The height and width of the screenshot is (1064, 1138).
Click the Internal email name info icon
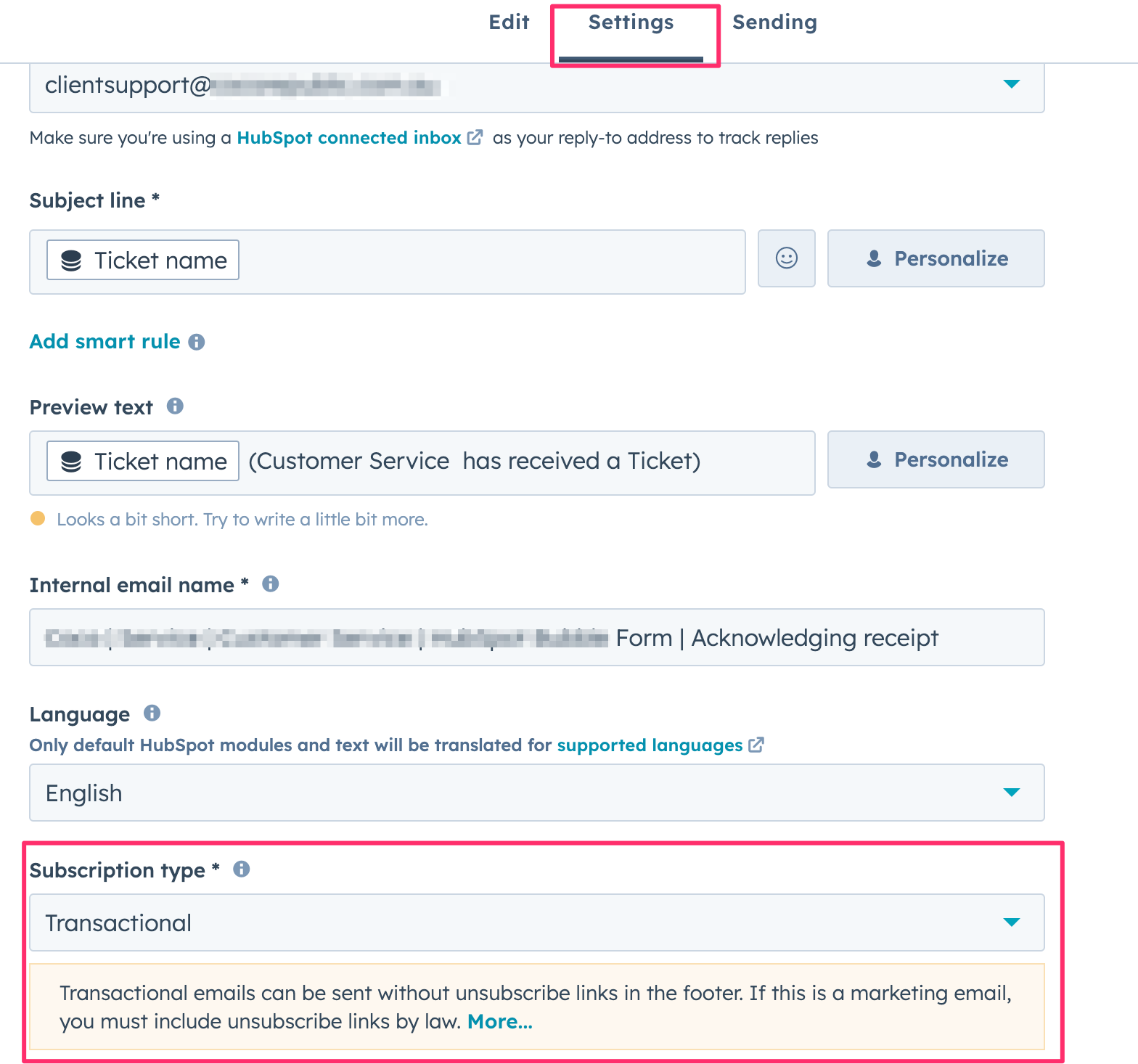(x=271, y=584)
